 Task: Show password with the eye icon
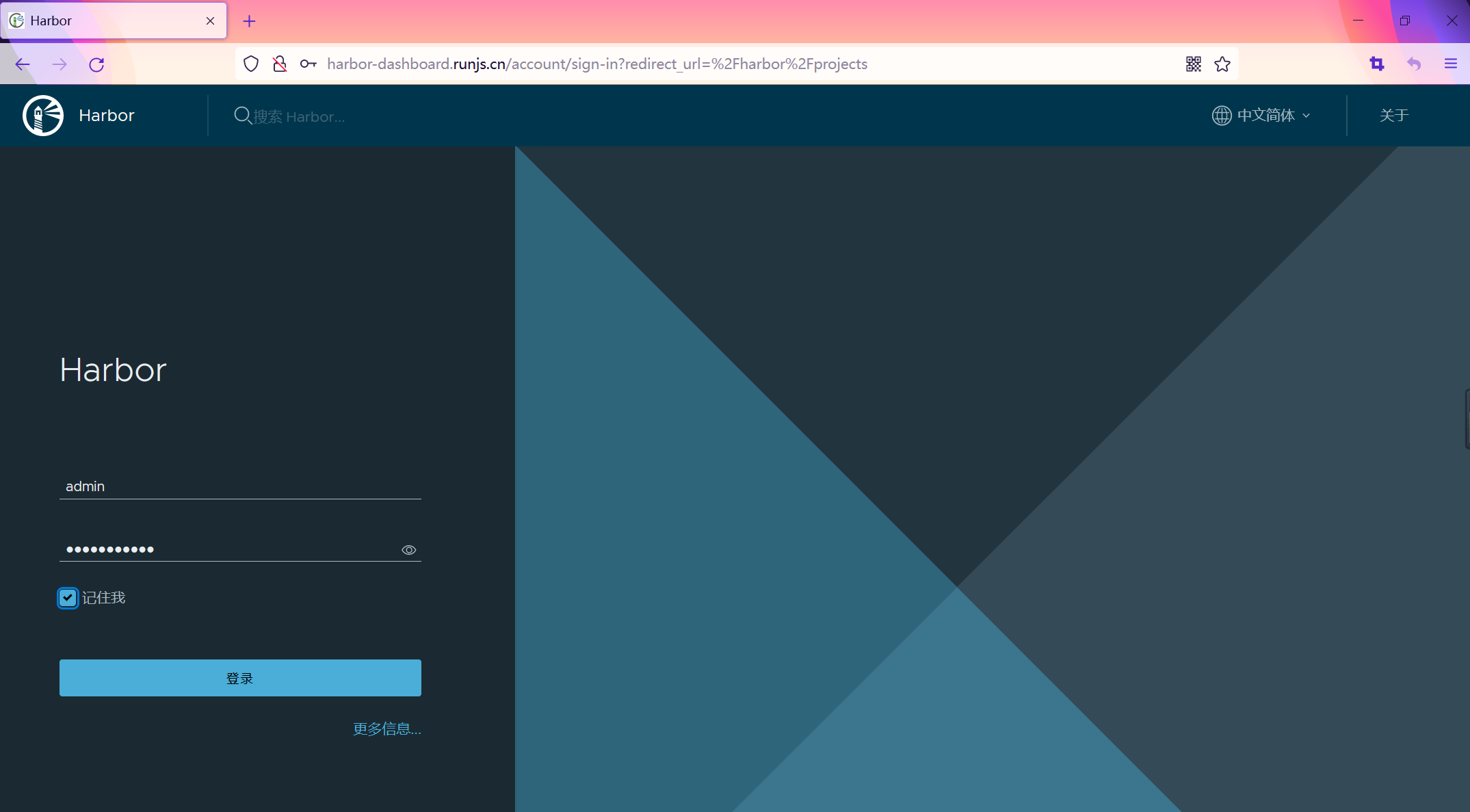pyautogui.click(x=408, y=550)
